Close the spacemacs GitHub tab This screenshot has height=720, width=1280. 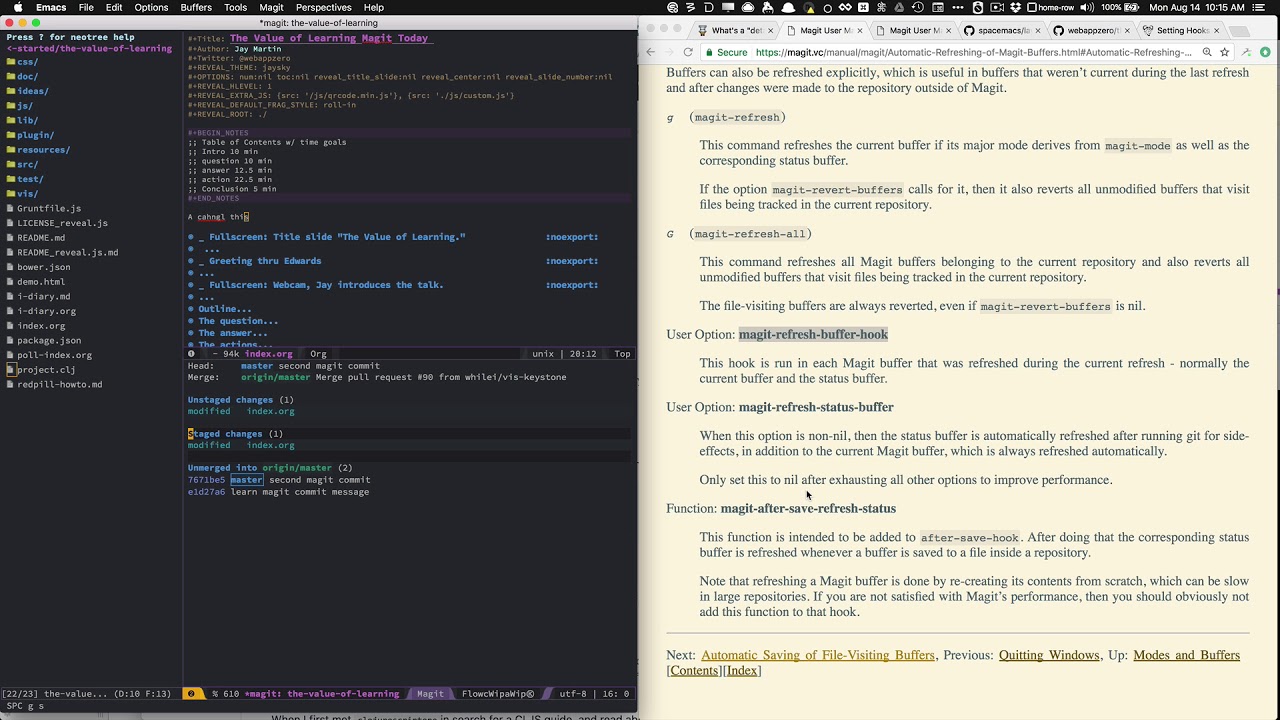(1038, 30)
